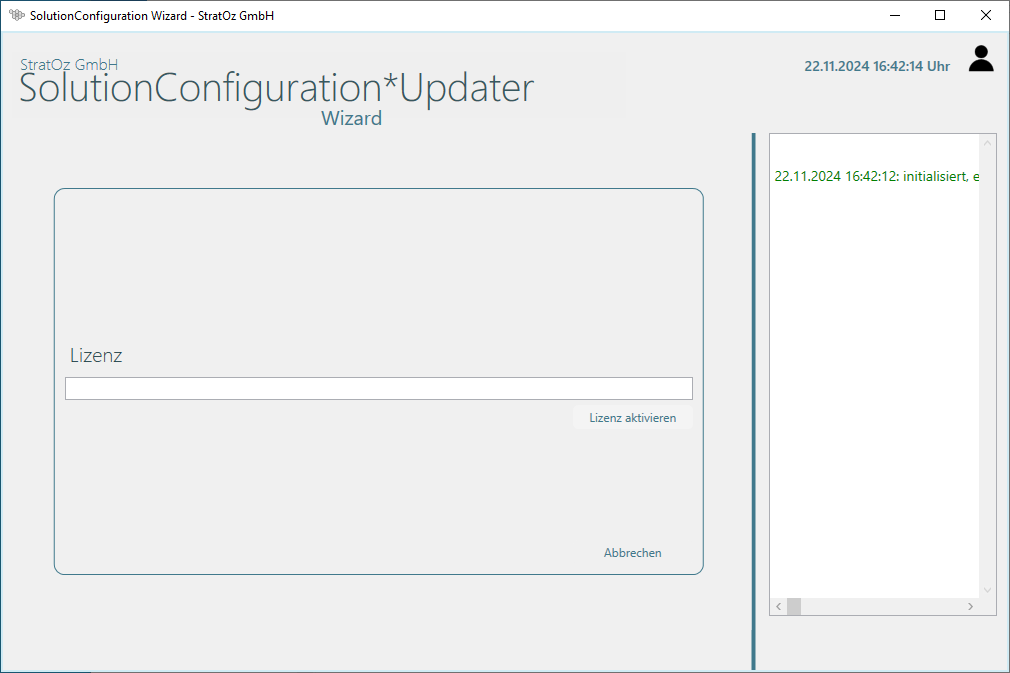Cancel the wizard with Abbrechen
Viewport: 1010px width, 673px height.
coord(632,553)
